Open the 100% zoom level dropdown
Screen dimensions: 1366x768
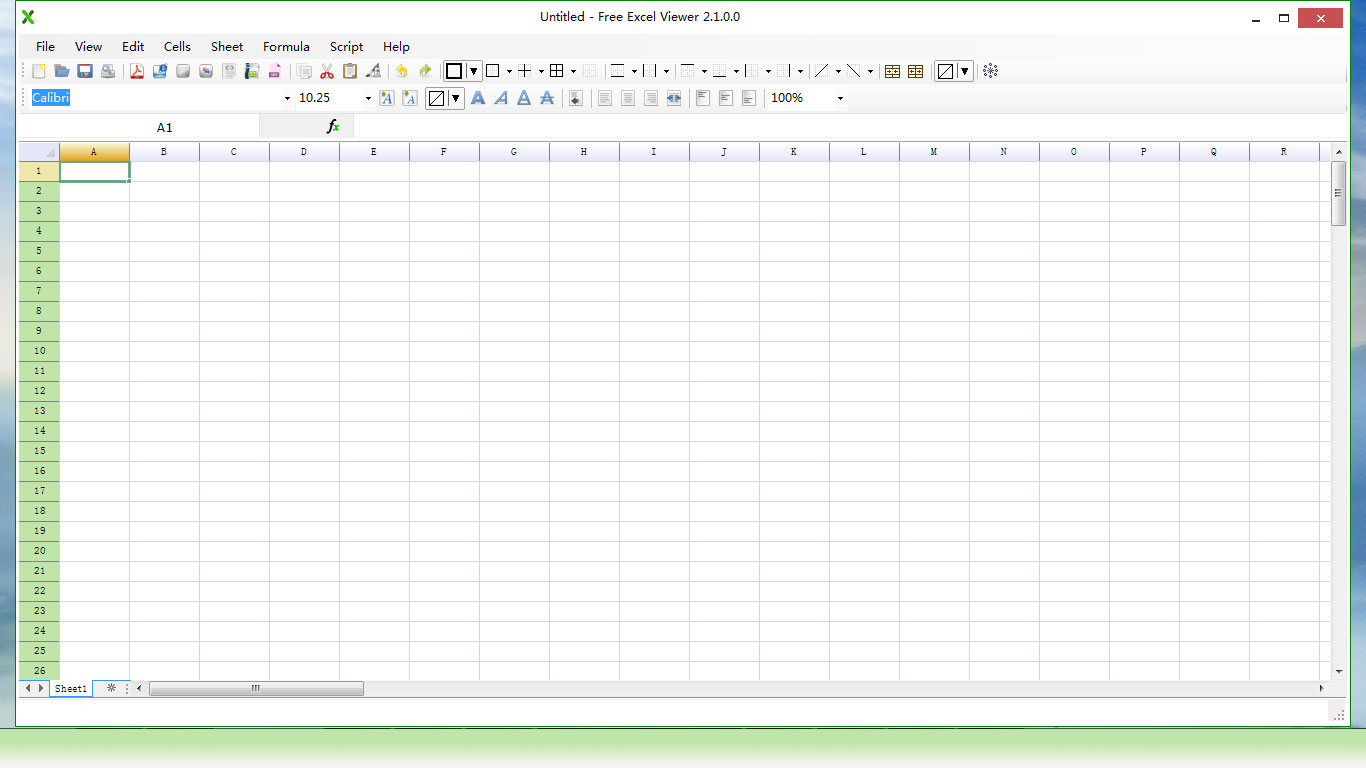click(x=840, y=98)
